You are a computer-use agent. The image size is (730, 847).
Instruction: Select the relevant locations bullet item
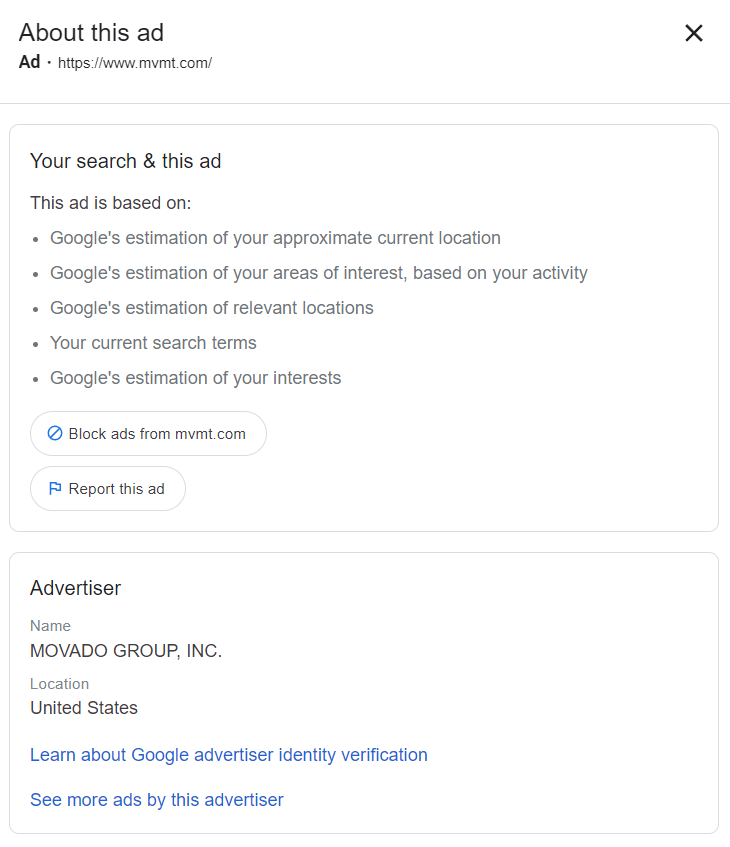[212, 308]
